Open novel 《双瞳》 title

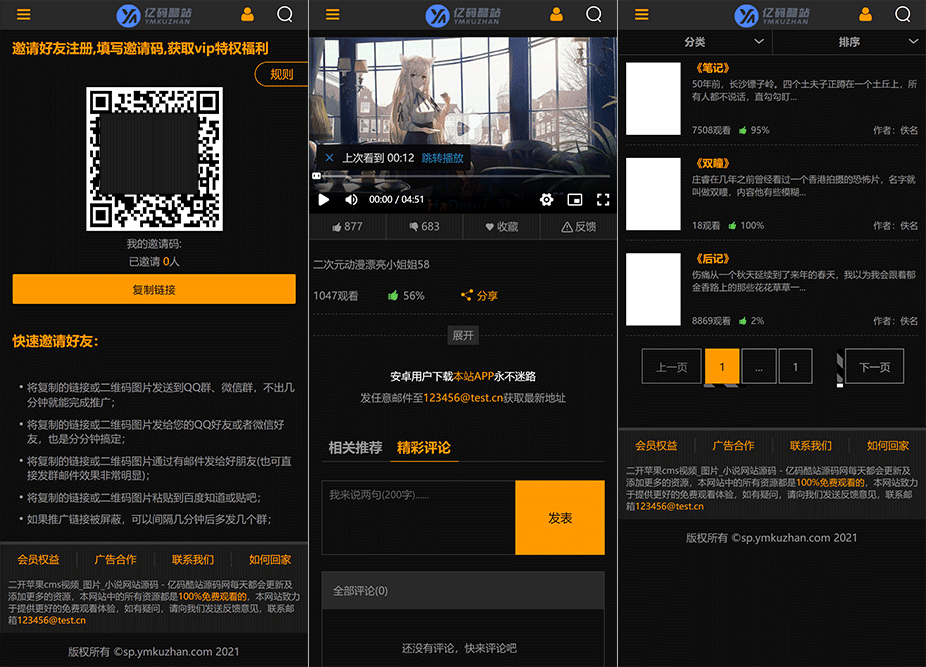pos(713,163)
